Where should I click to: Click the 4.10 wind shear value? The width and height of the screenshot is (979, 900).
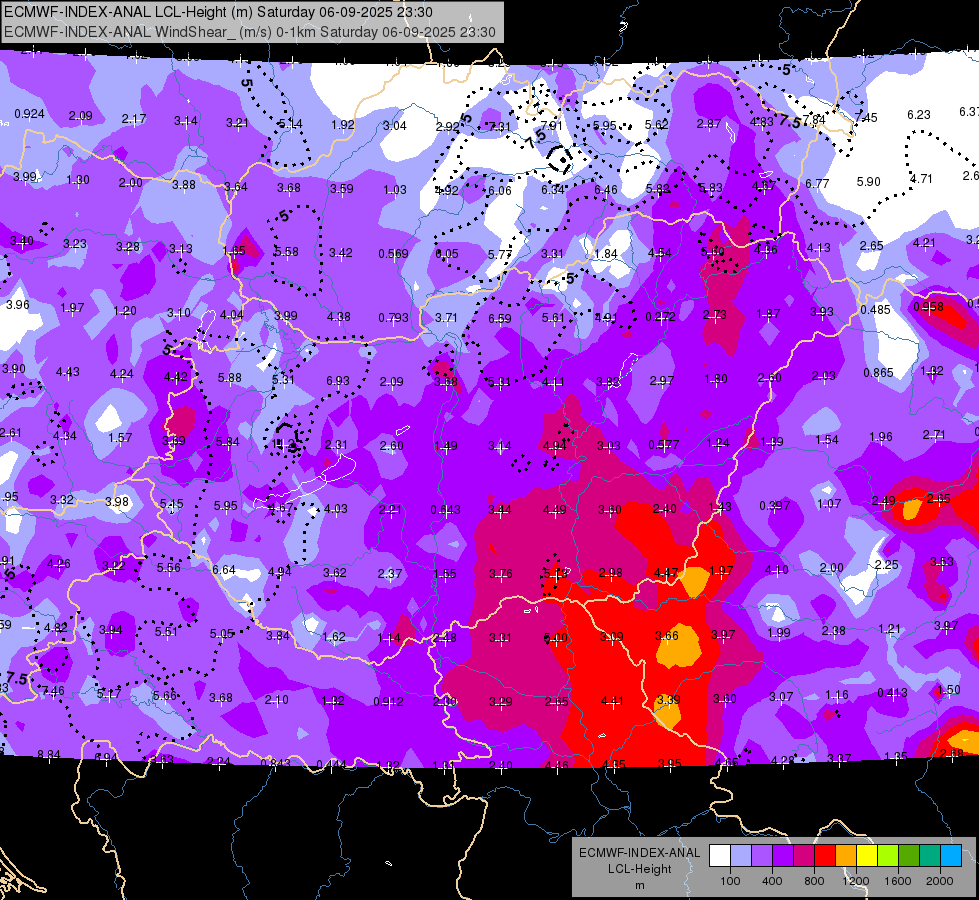(777, 570)
